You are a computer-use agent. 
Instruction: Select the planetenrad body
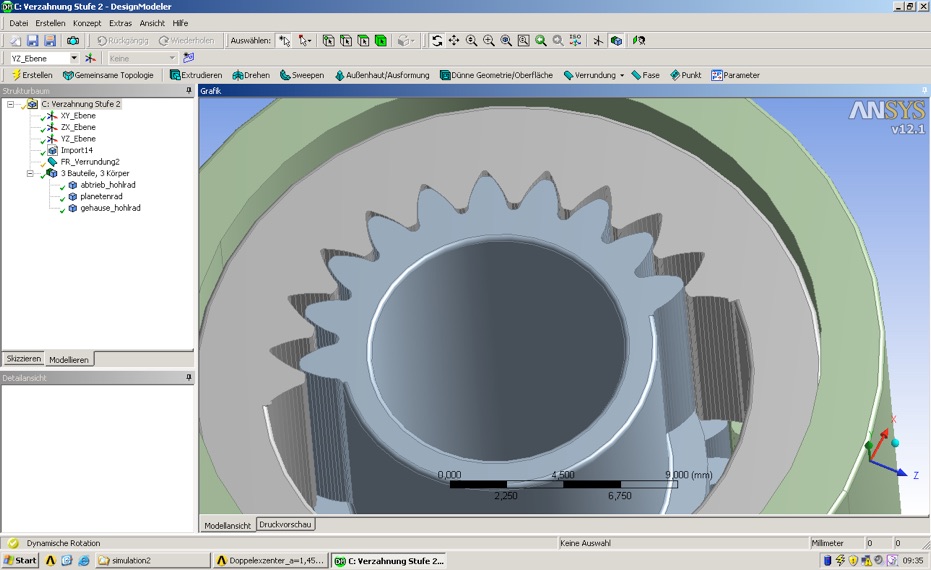pyautogui.click(x=101, y=197)
